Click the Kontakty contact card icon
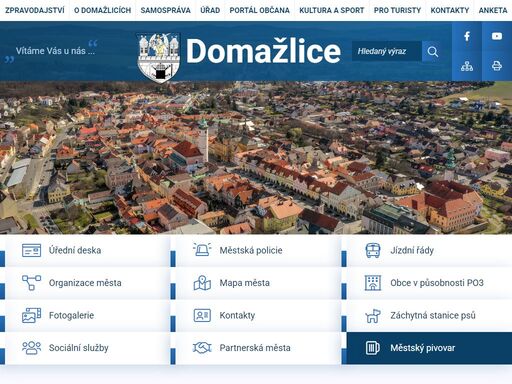This screenshot has height=384, width=512. 202,315
